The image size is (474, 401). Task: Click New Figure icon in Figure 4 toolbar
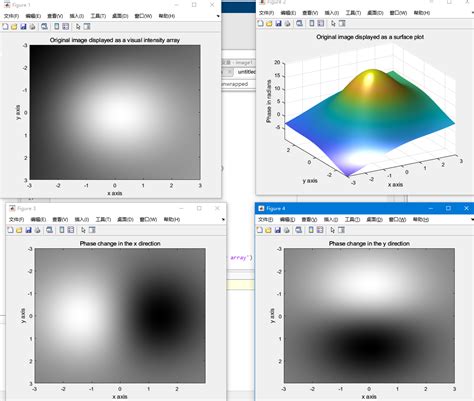tap(260, 230)
